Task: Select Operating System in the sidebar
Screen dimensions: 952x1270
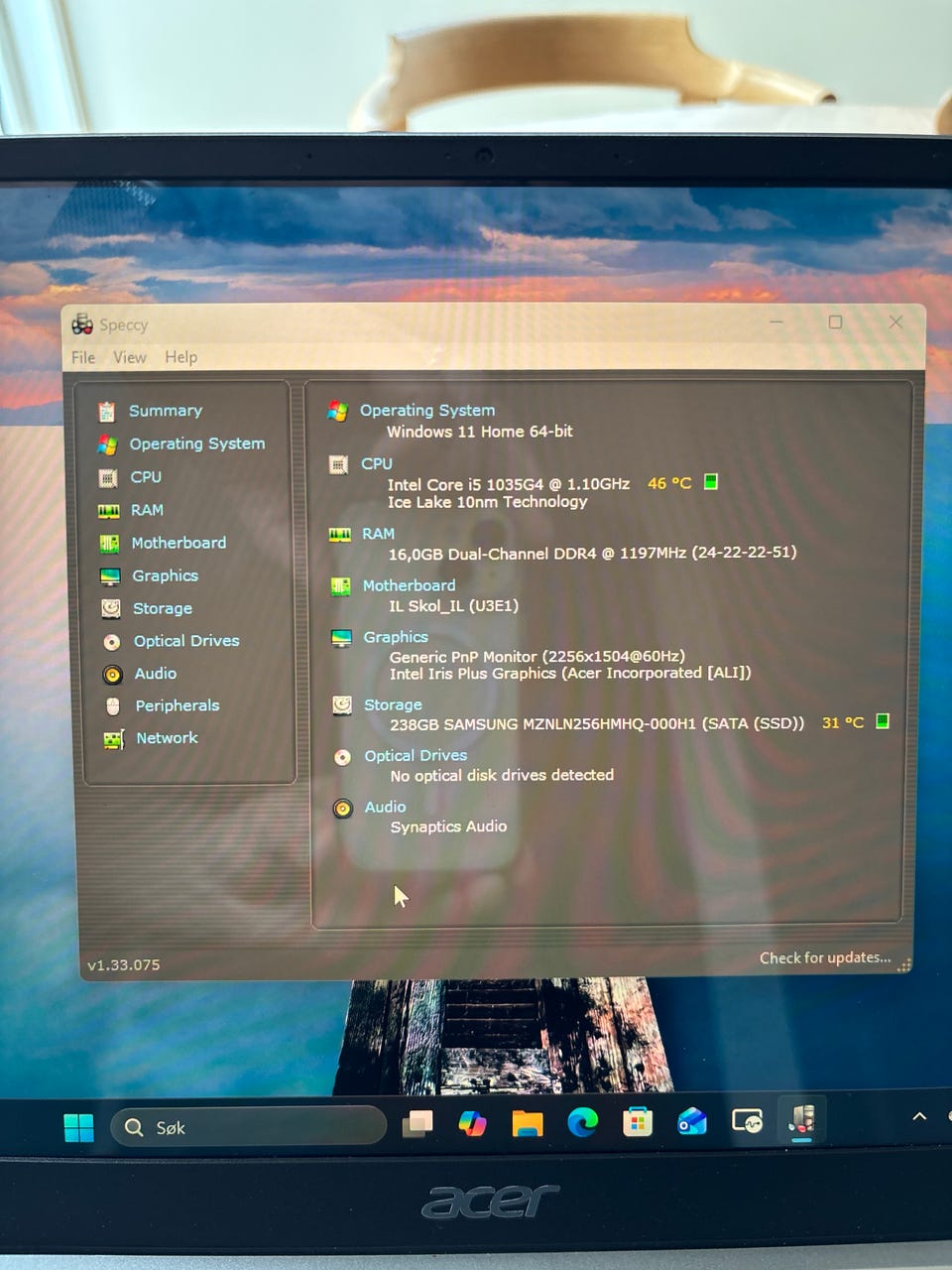Action: [197, 444]
